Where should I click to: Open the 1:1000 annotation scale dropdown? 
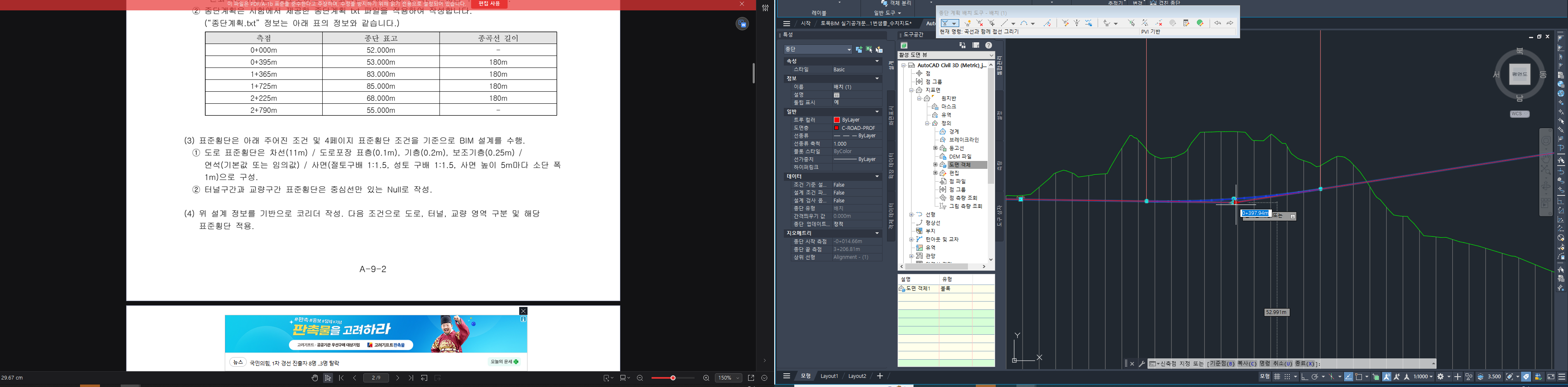pyautogui.click(x=1424, y=377)
